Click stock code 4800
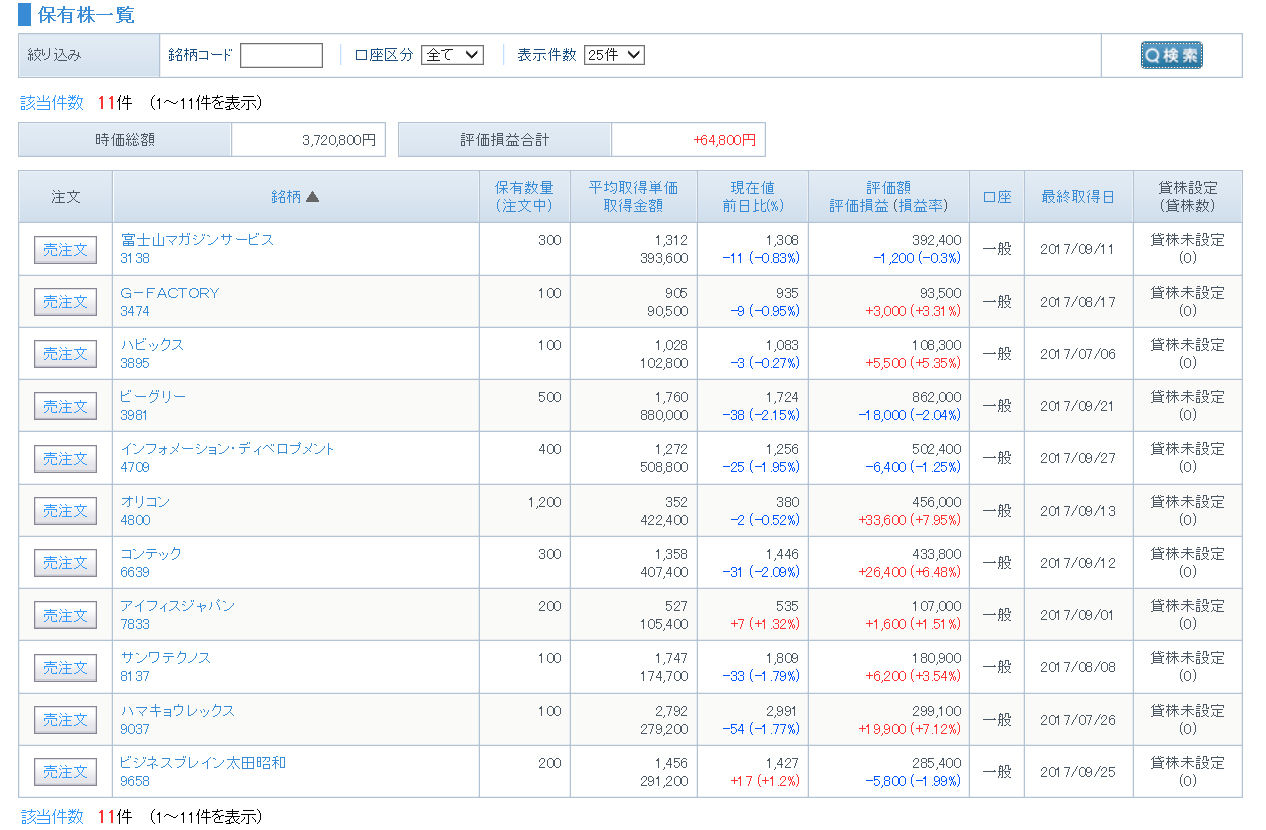 click(135, 520)
